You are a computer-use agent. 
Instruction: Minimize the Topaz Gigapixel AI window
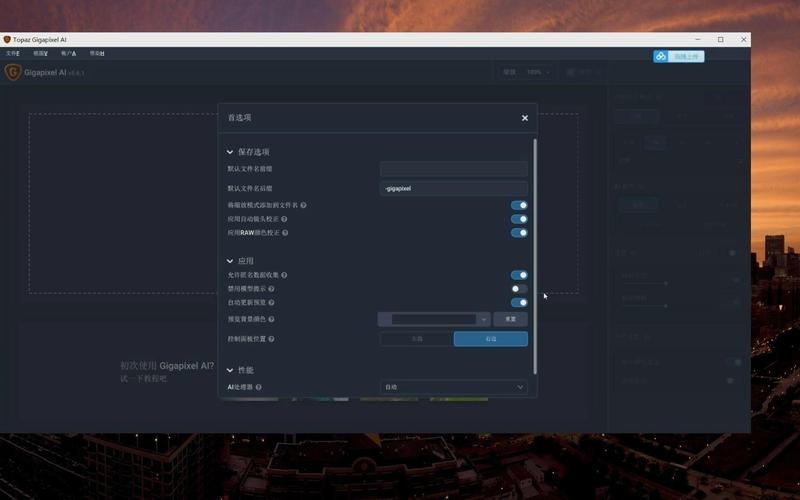coord(697,40)
